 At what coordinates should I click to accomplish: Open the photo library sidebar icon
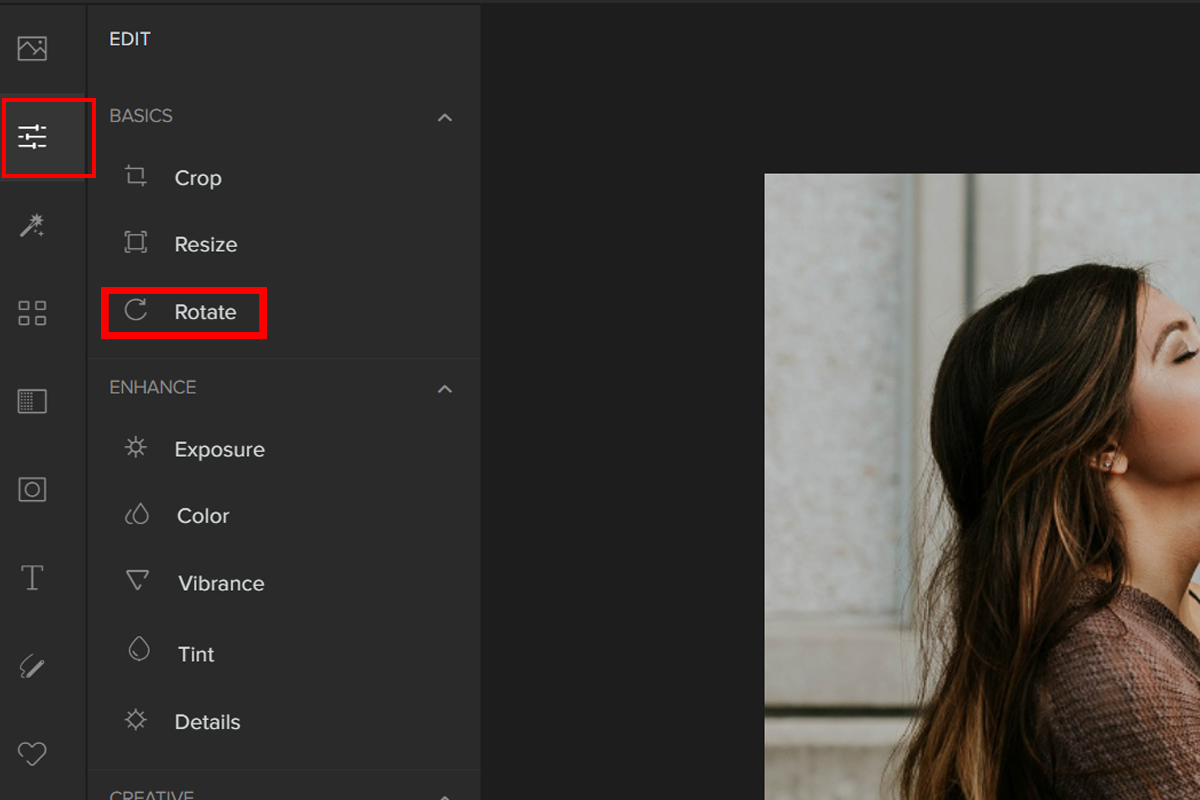pyautogui.click(x=32, y=48)
